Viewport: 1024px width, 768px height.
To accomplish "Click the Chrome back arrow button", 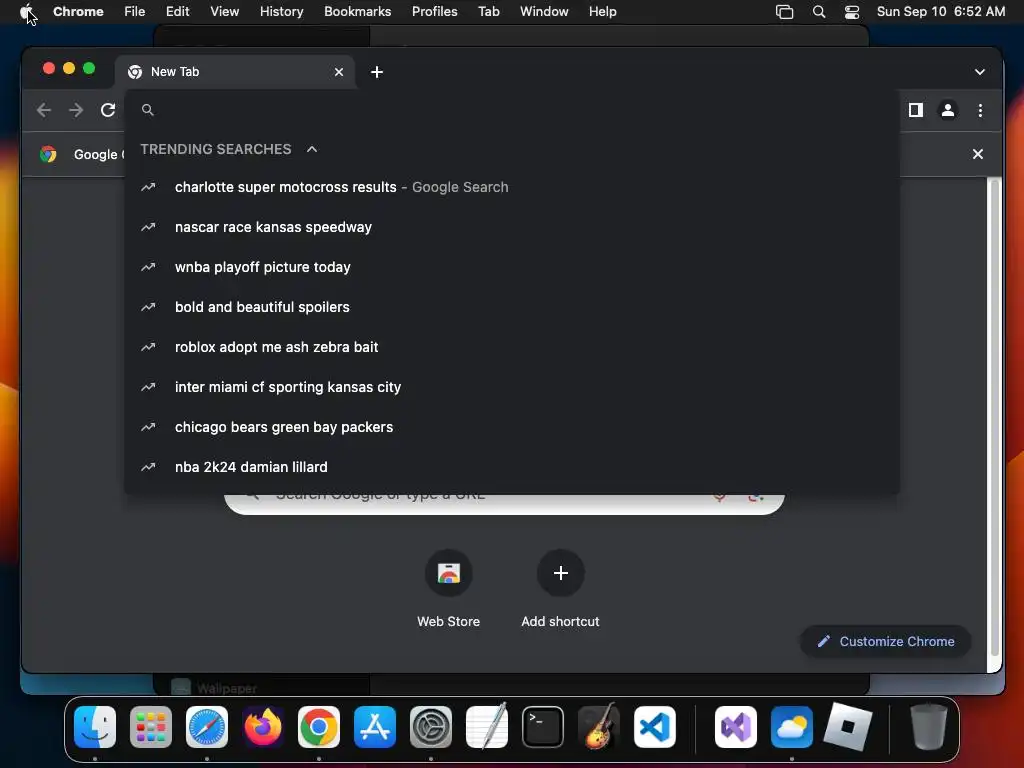I will [44, 110].
